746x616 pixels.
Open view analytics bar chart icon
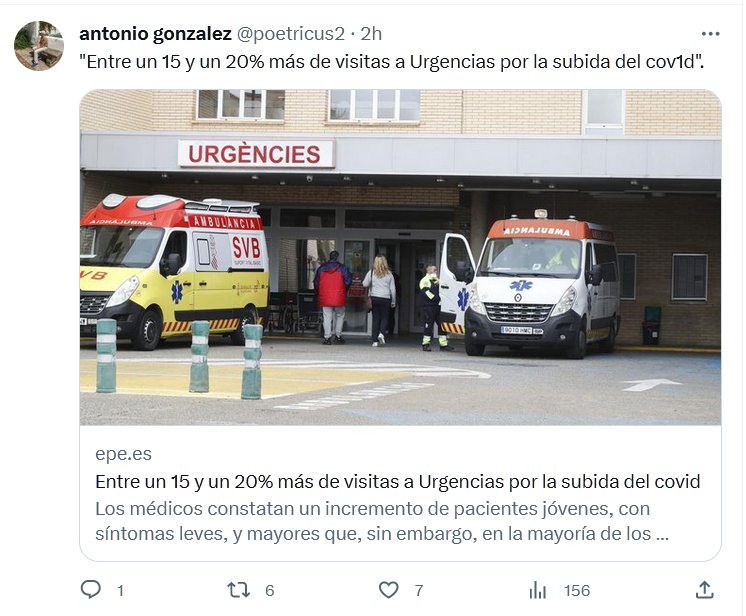pos(538,590)
